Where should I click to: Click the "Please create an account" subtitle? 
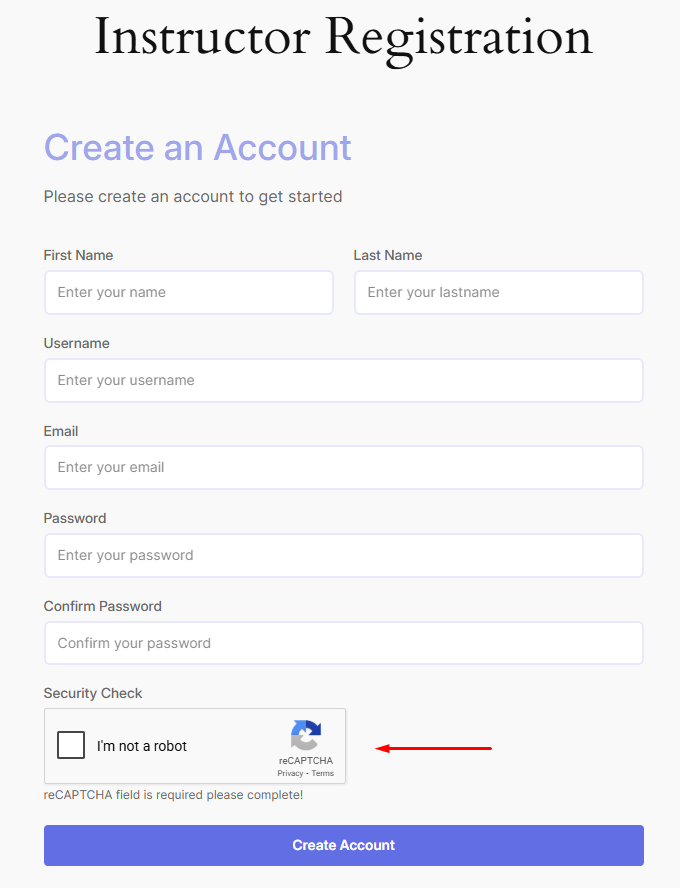(193, 197)
